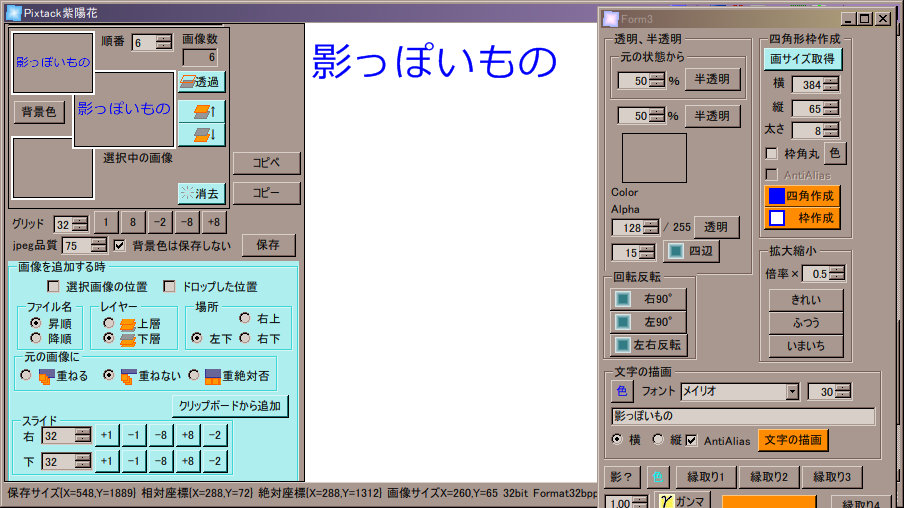This screenshot has height=508, width=904.
Task: Select 降順 descending filename order
Action: coord(36,338)
